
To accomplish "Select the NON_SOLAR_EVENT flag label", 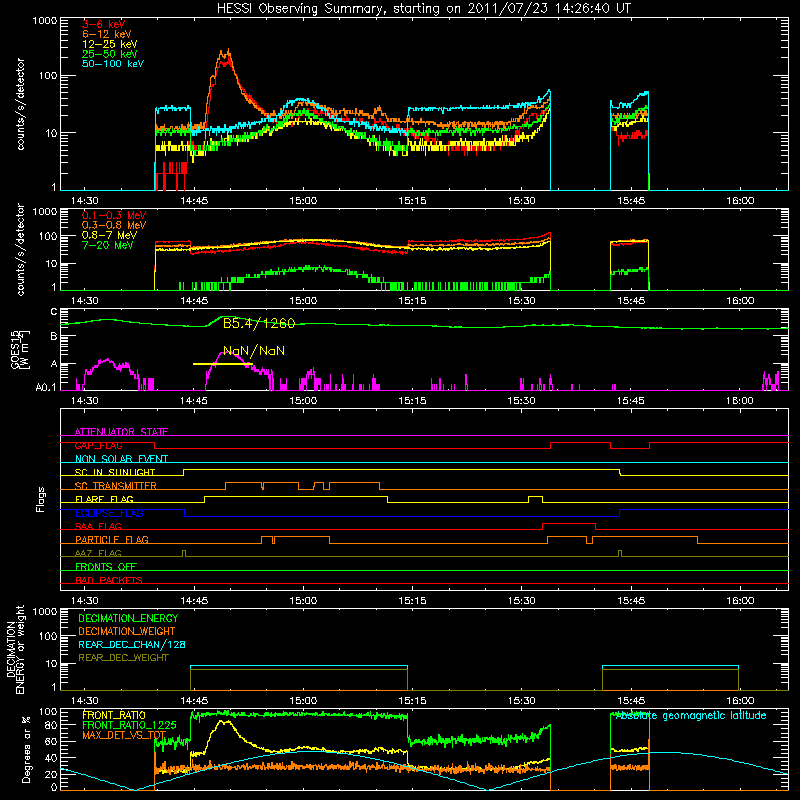I will (x=121, y=459).
